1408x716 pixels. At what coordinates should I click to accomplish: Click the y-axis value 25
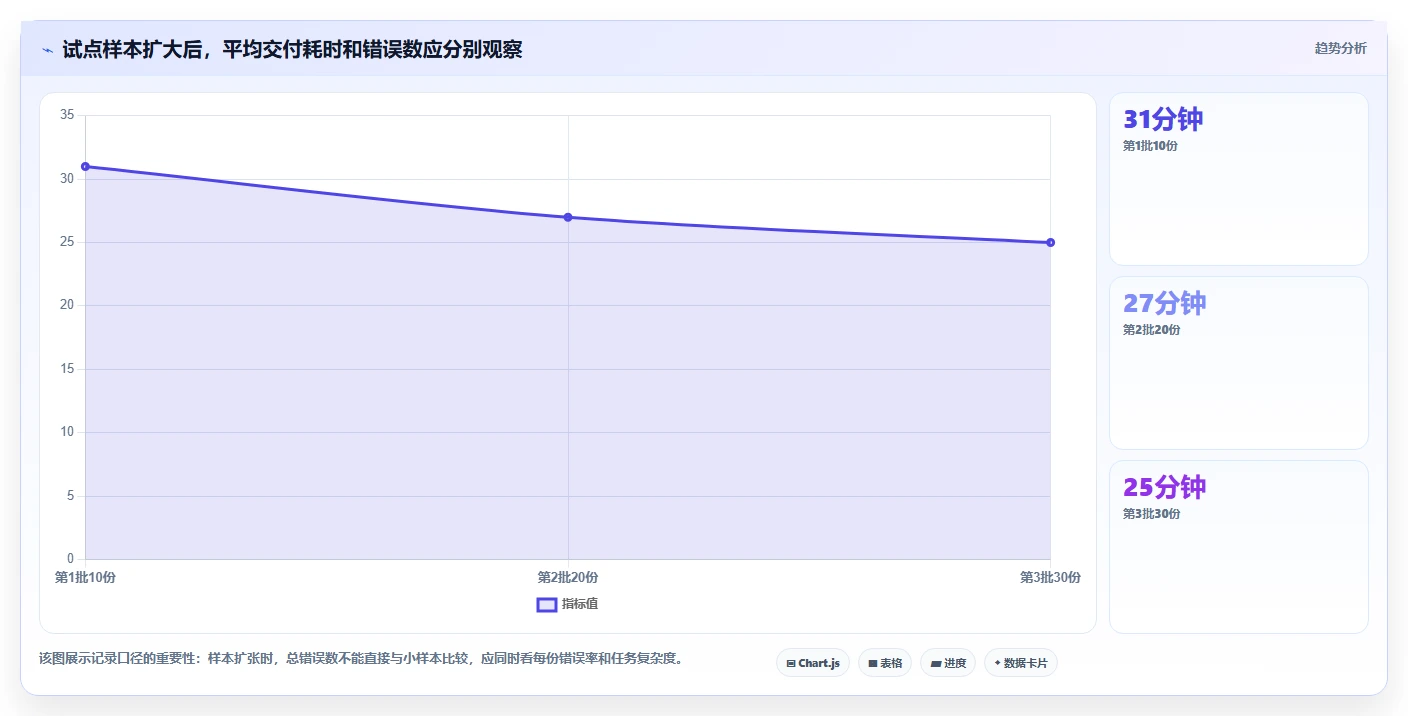67,242
